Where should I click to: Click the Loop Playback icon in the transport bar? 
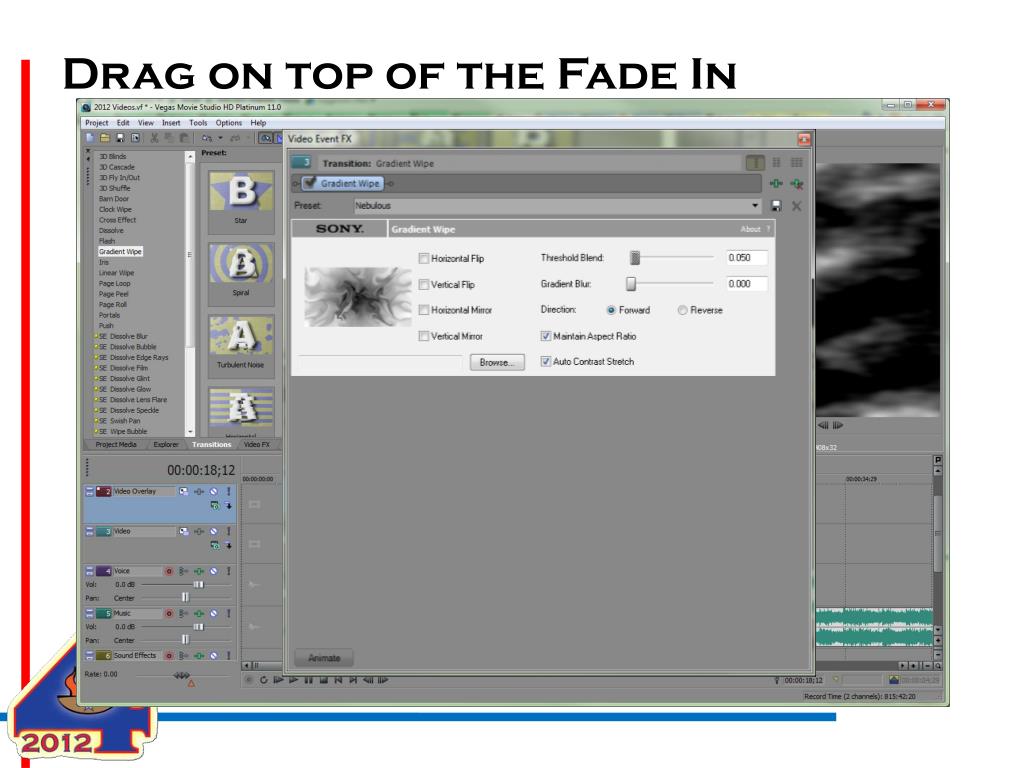pyautogui.click(x=263, y=680)
